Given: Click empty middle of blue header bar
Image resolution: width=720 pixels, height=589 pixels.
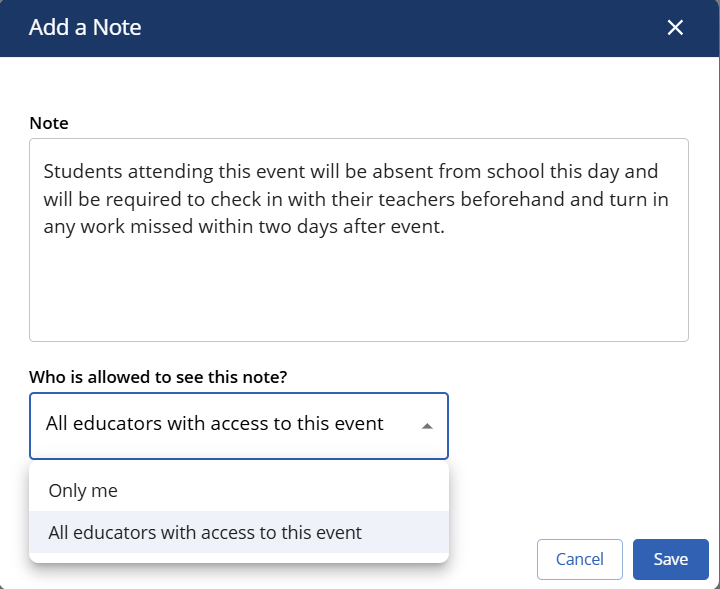Looking at the screenshot, I should coord(400,28).
